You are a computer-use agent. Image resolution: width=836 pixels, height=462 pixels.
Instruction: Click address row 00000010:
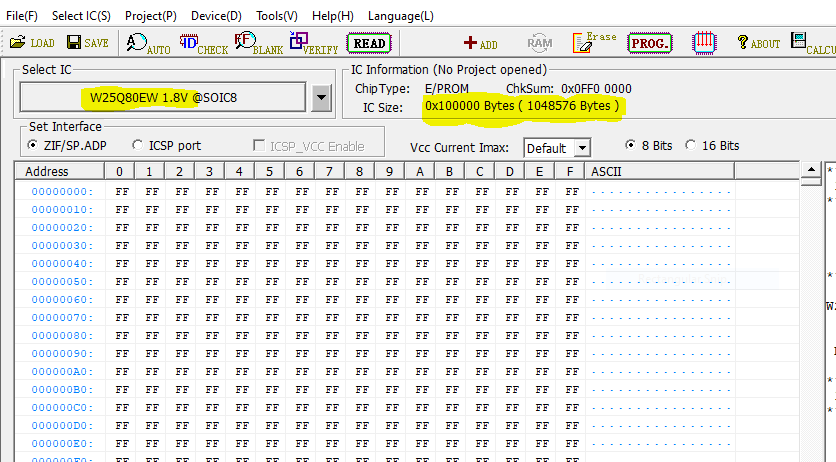coord(62,210)
